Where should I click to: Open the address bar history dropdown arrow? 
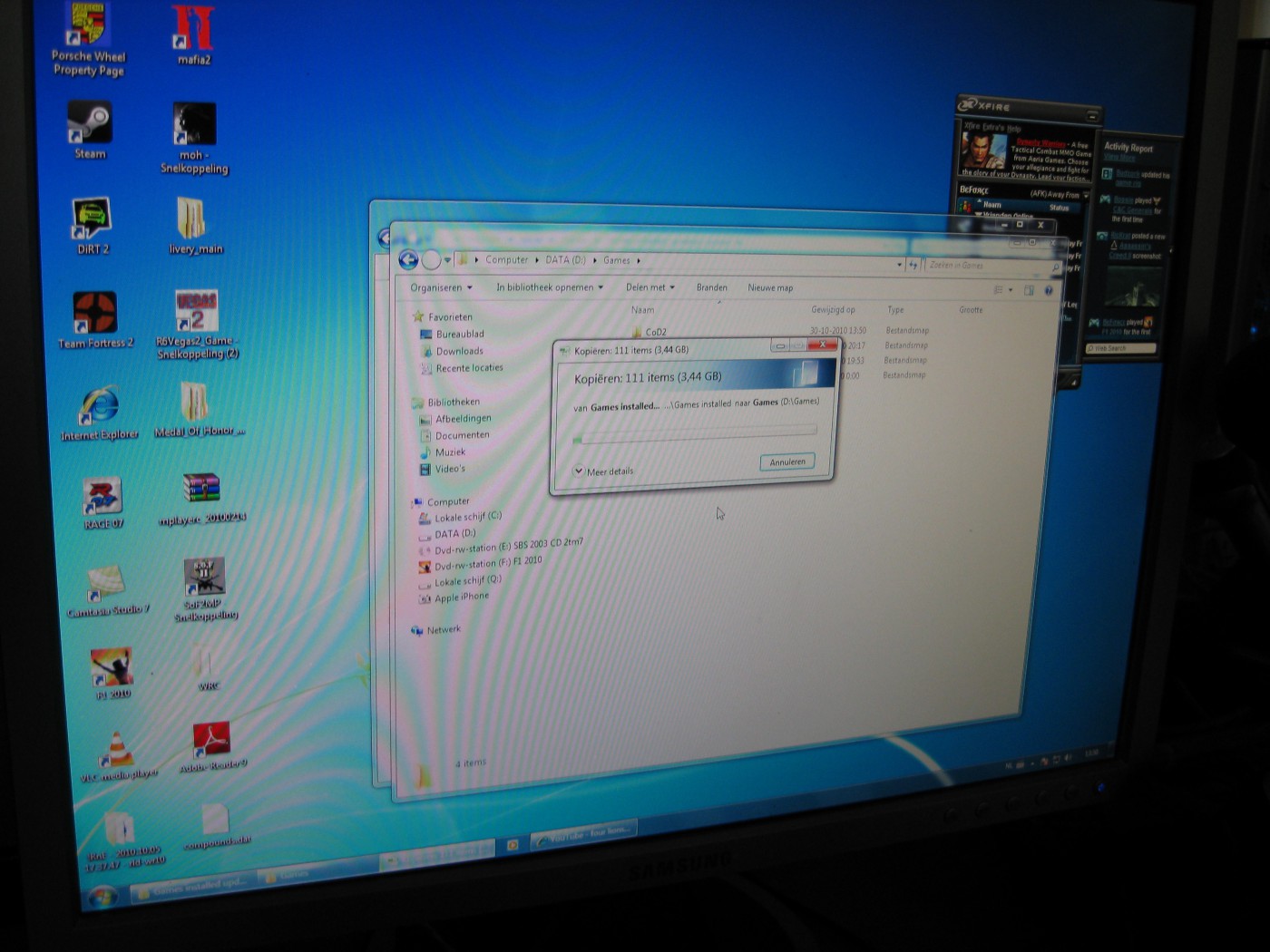(x=900, y=265)
